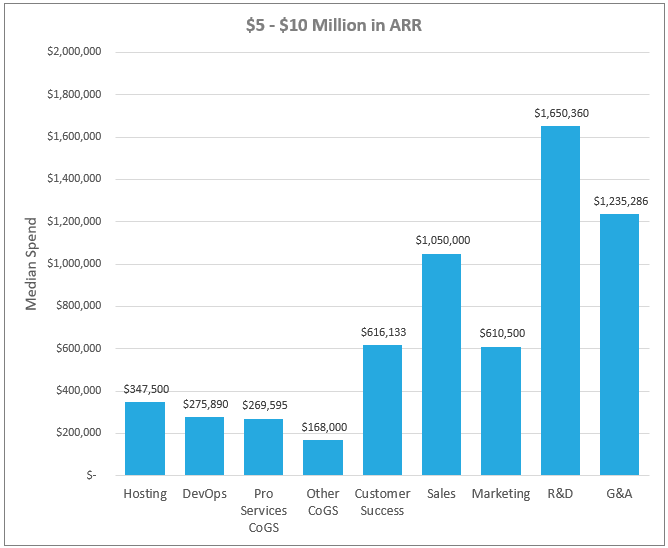Screen dimensions: 668x548
Task: Click the $1,200,000 axis value
Action: pos(74,221)
